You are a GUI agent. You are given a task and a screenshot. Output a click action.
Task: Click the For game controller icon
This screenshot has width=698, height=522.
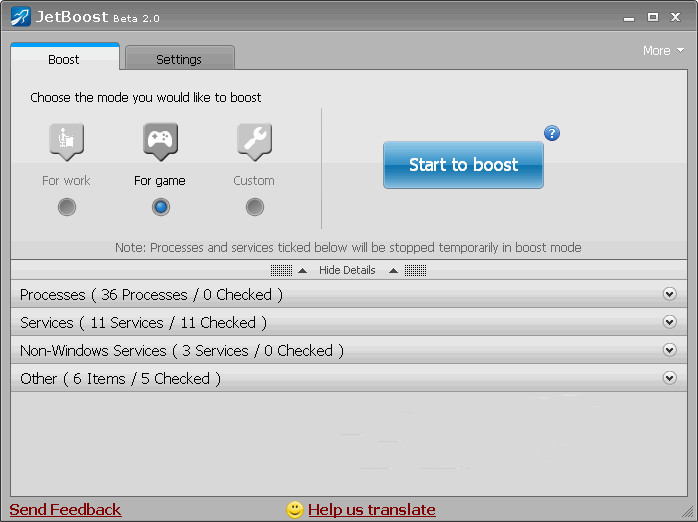[160, 141]
